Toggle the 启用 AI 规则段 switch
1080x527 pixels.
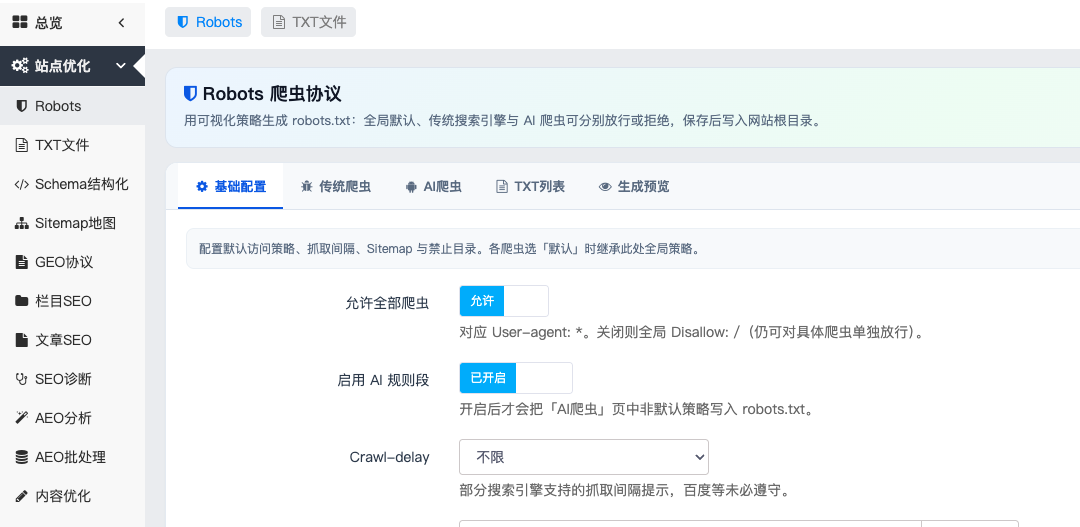pos(516,378)
